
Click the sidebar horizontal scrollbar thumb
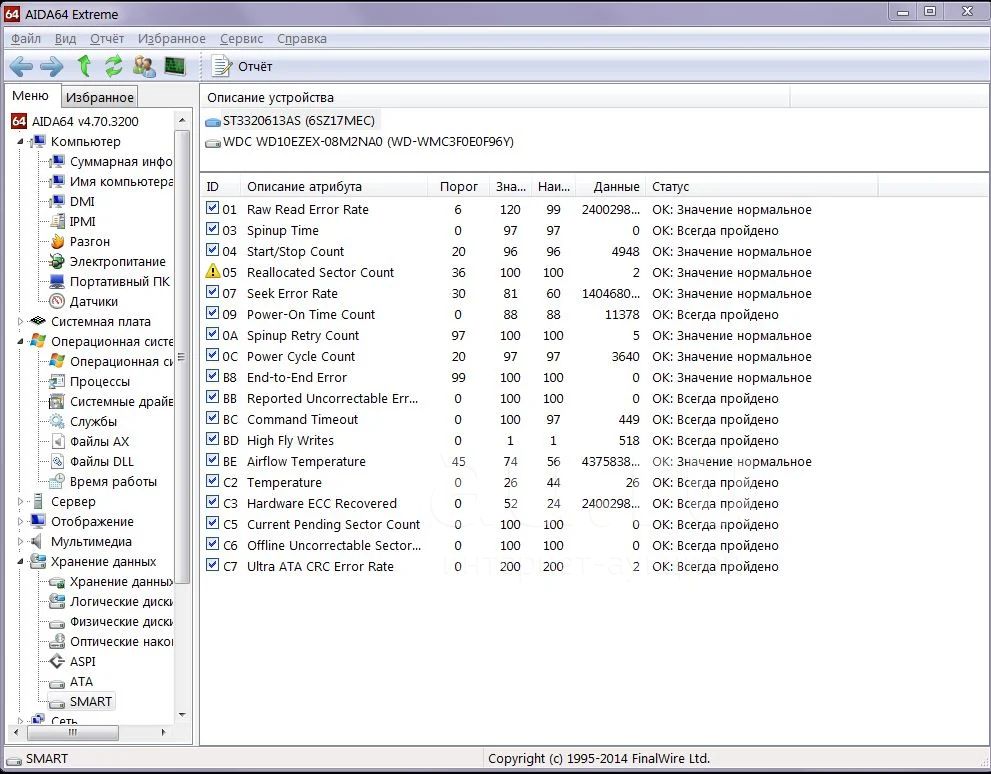coord(73,732)
